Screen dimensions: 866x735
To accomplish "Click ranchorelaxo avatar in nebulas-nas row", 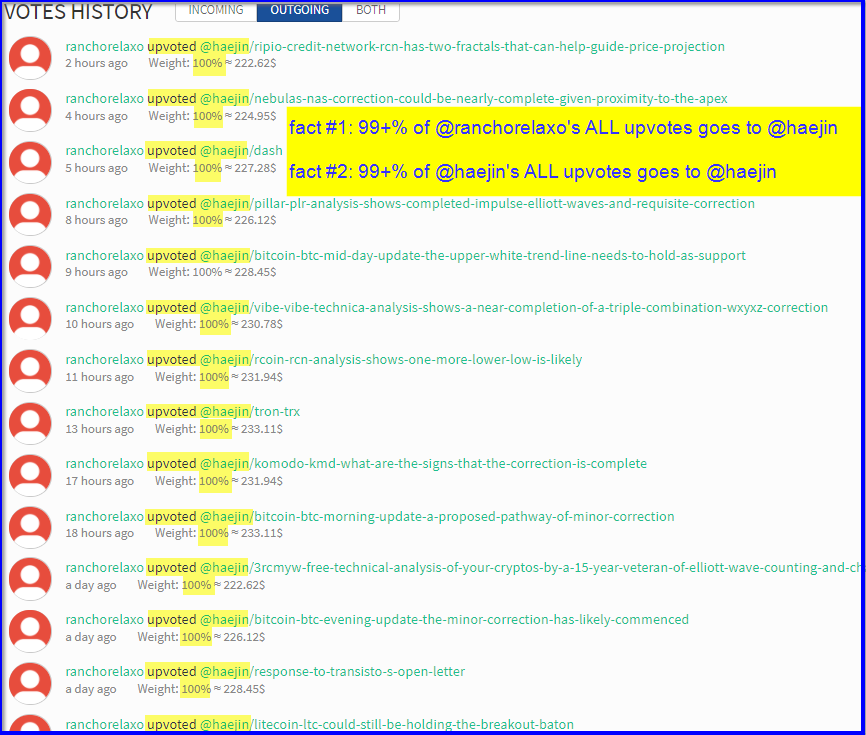I will tap(30, 110).
